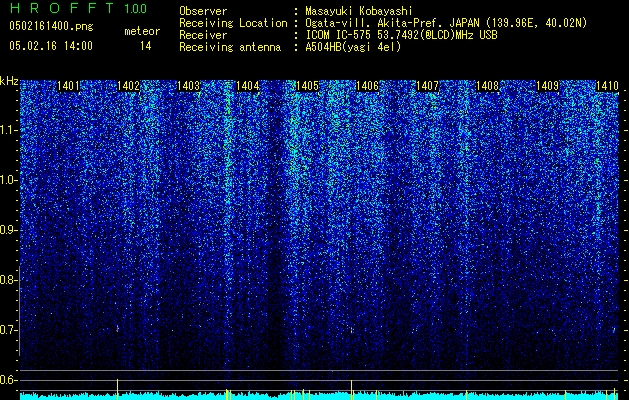Screen dimensions: 629x400
Task: Click the tall yellow meteor marker under 1402
Action: 118,389
